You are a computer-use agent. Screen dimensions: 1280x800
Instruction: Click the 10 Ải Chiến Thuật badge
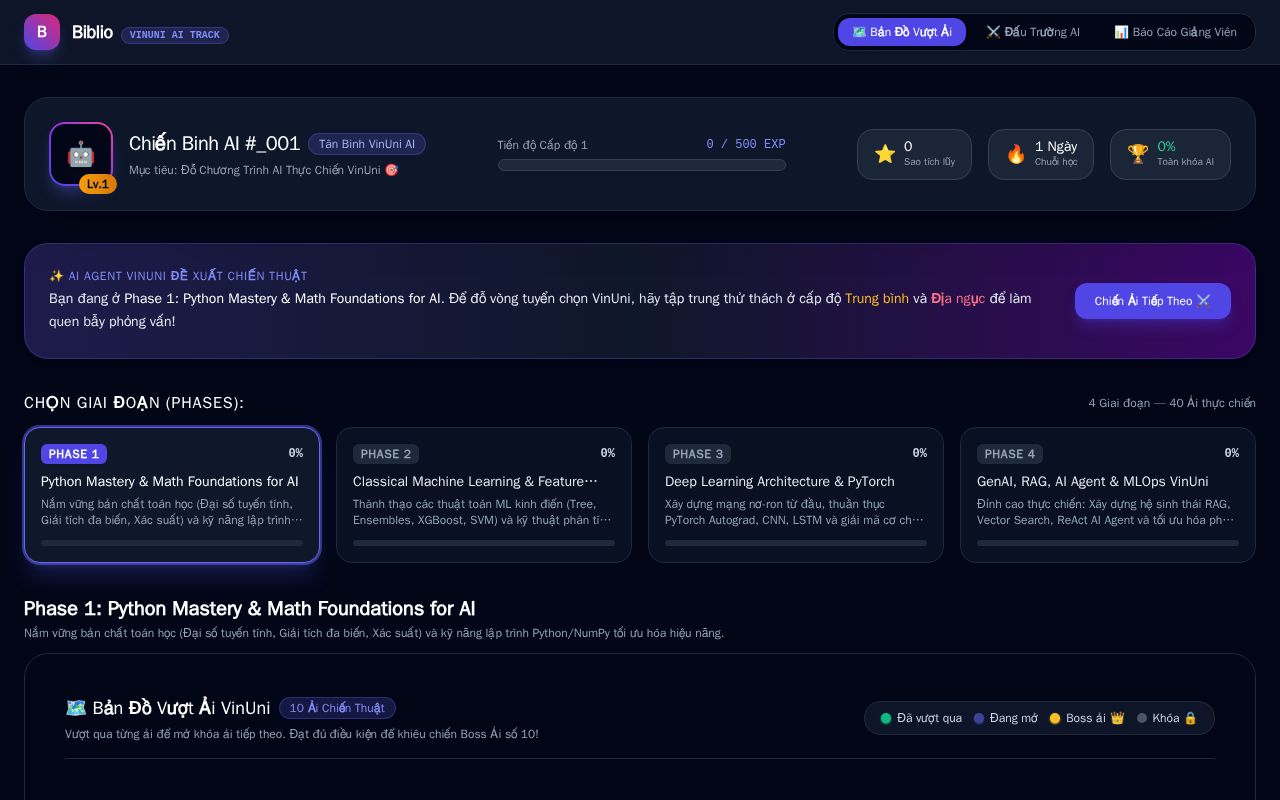337,708
